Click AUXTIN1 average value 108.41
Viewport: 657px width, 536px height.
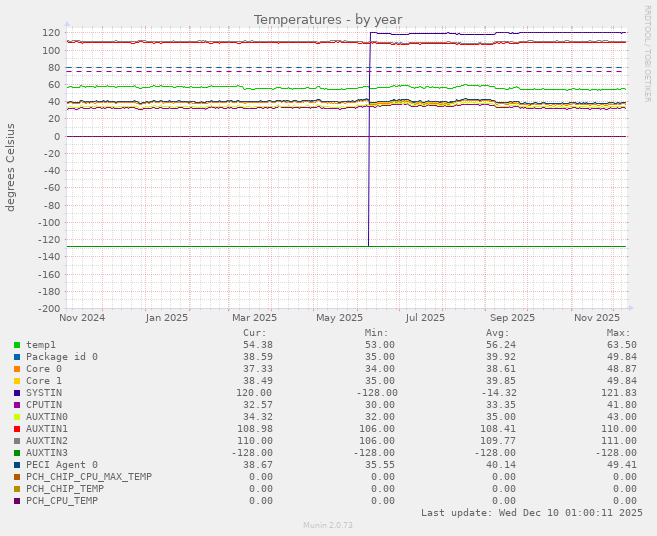499,429
